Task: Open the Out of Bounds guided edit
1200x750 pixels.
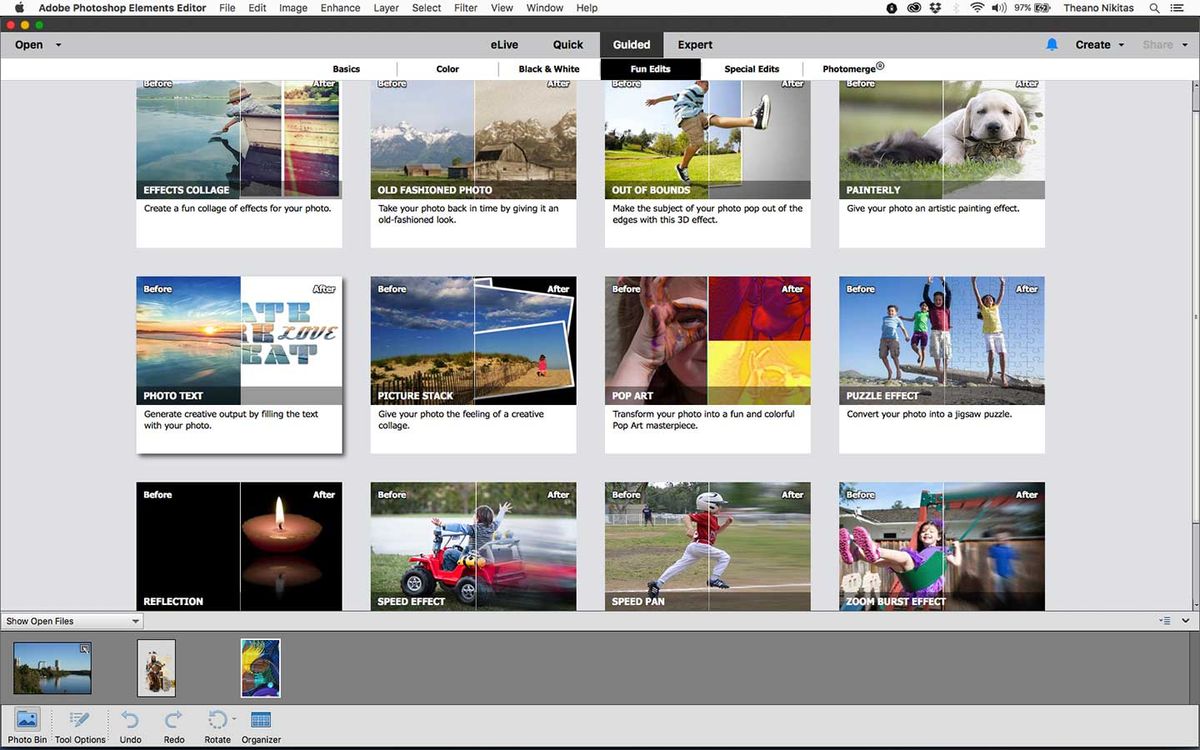Action: tap(707, 139)
